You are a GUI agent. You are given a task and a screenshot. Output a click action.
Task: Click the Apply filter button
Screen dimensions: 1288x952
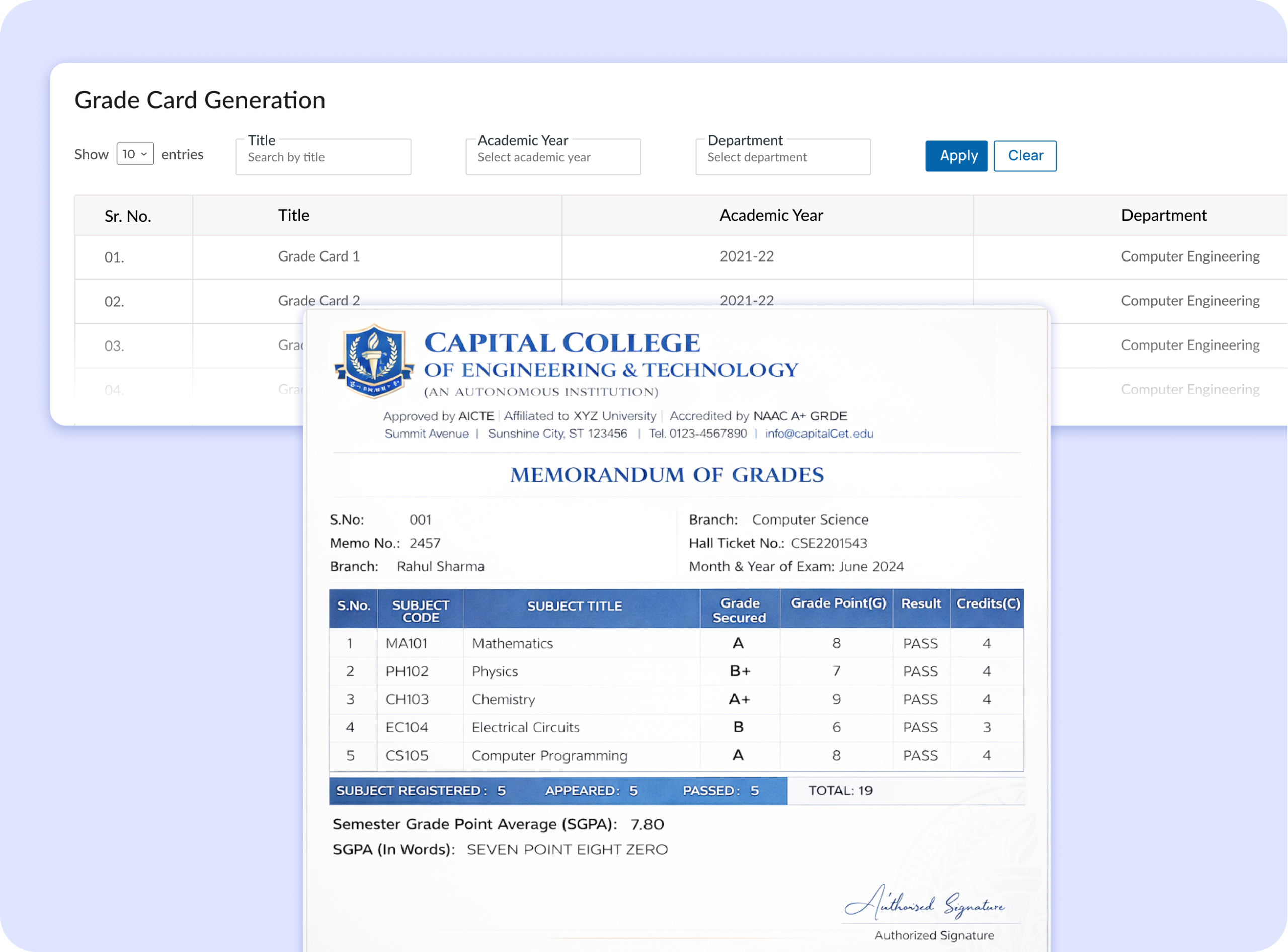[956, 156]
